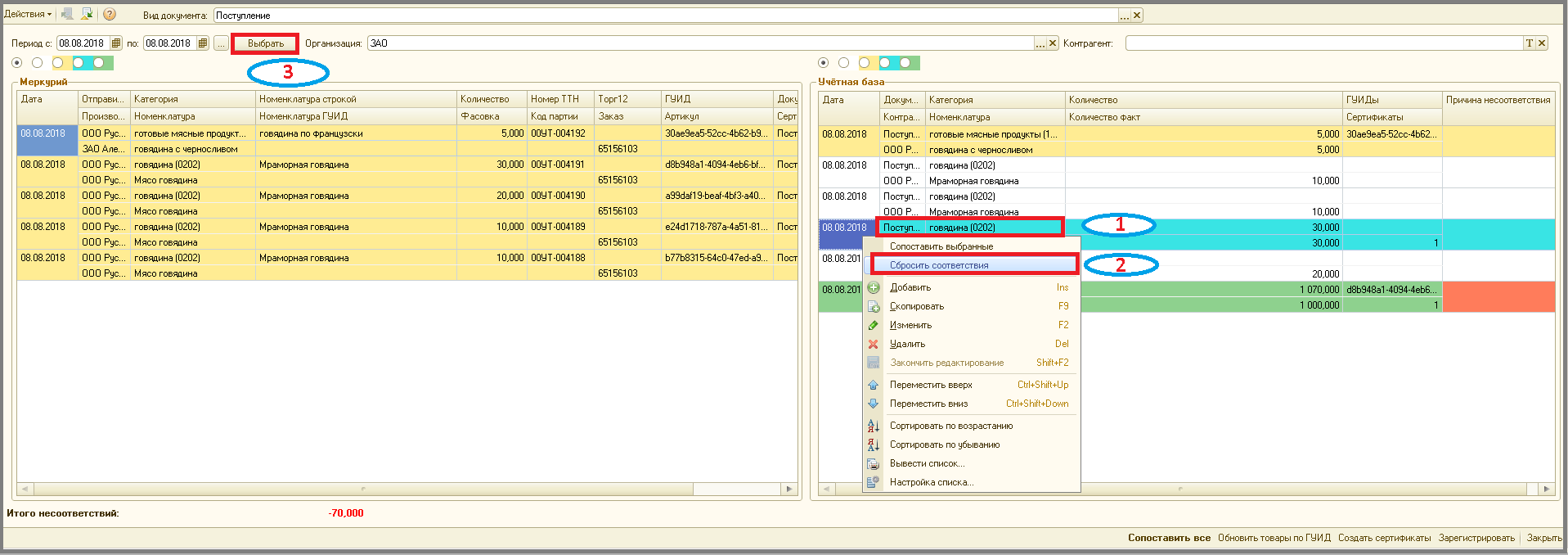Click the toolbar icon left of help
This screenshot has width=1568, height=555.
pyautogui.click(x=87, y=14)
